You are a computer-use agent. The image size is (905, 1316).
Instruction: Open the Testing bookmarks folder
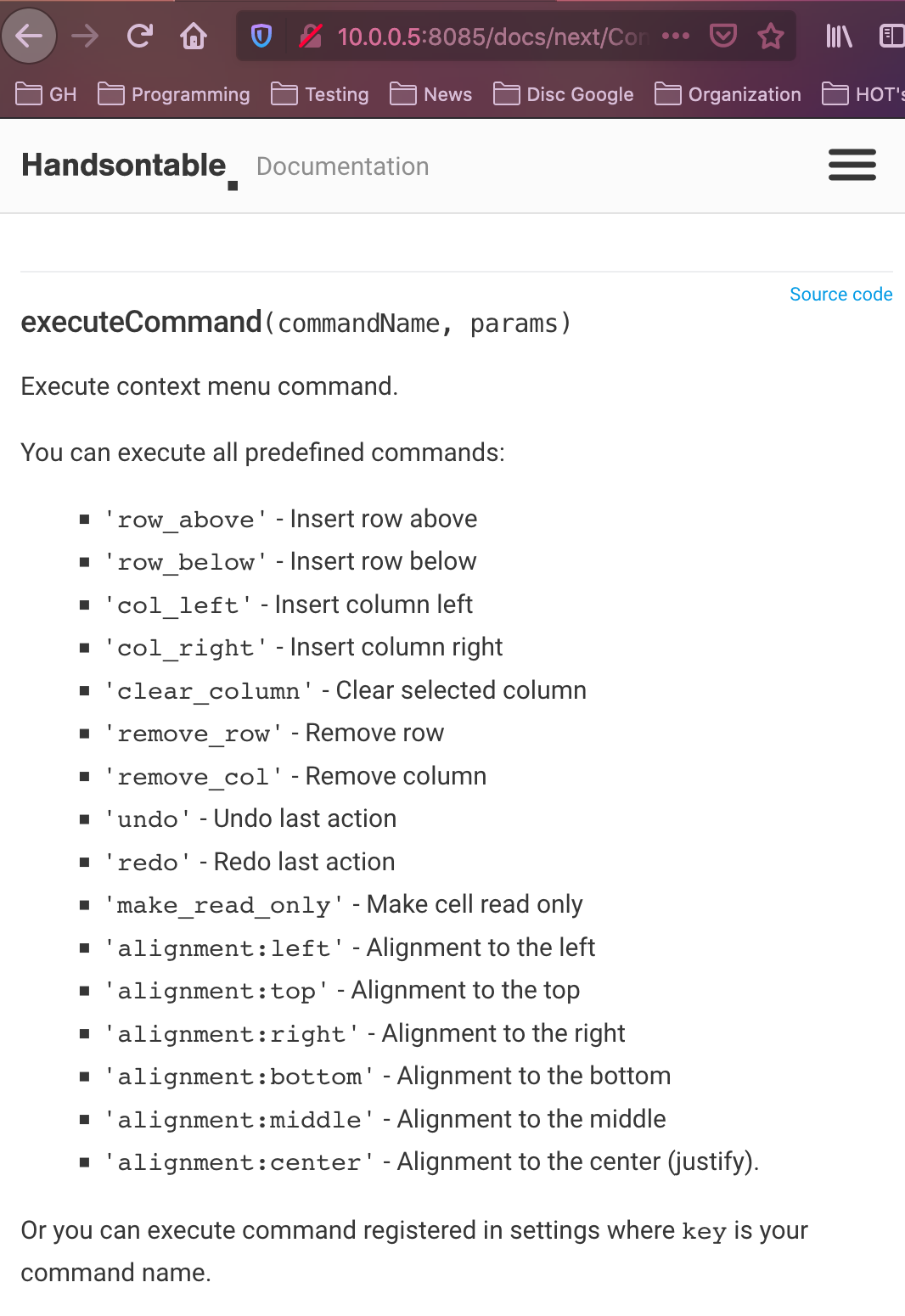click(x=319, y=94)
